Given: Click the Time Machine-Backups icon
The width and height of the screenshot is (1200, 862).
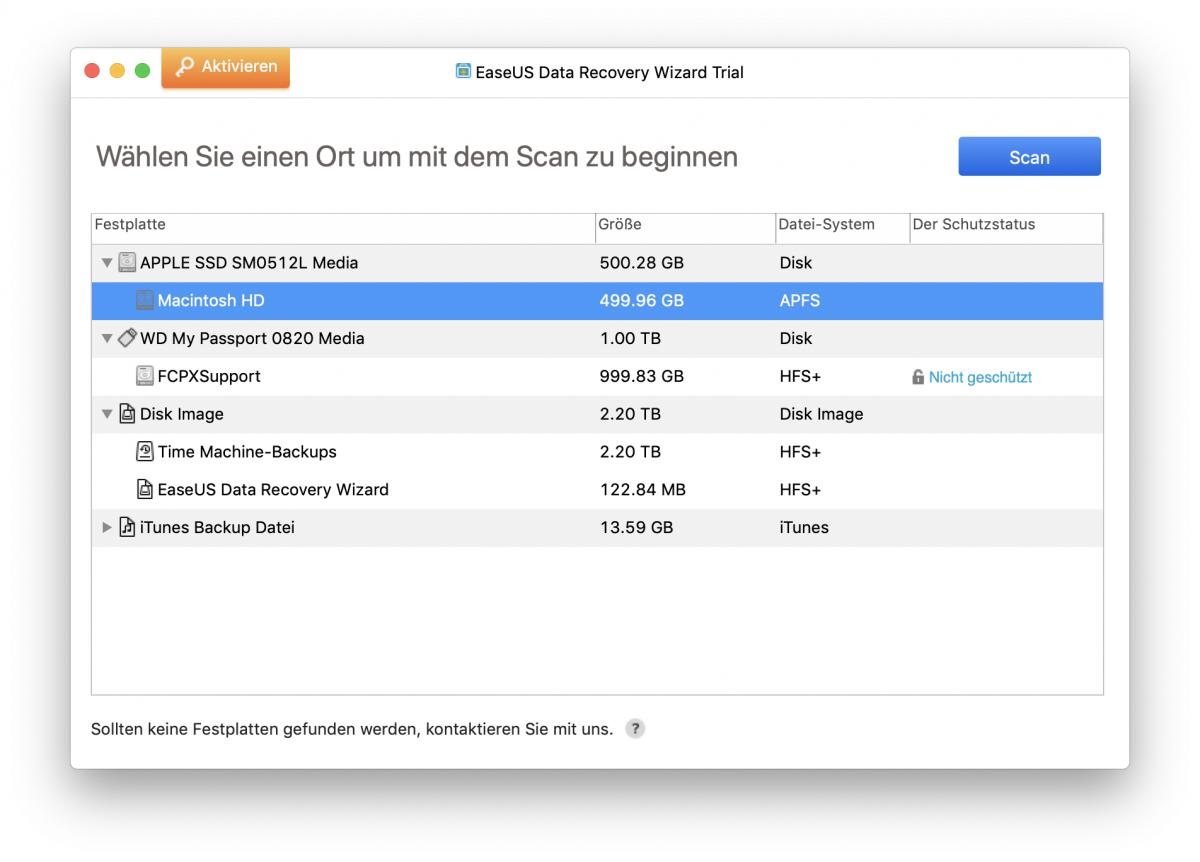Looking at the screenshot, I should [x=145, y=451].
